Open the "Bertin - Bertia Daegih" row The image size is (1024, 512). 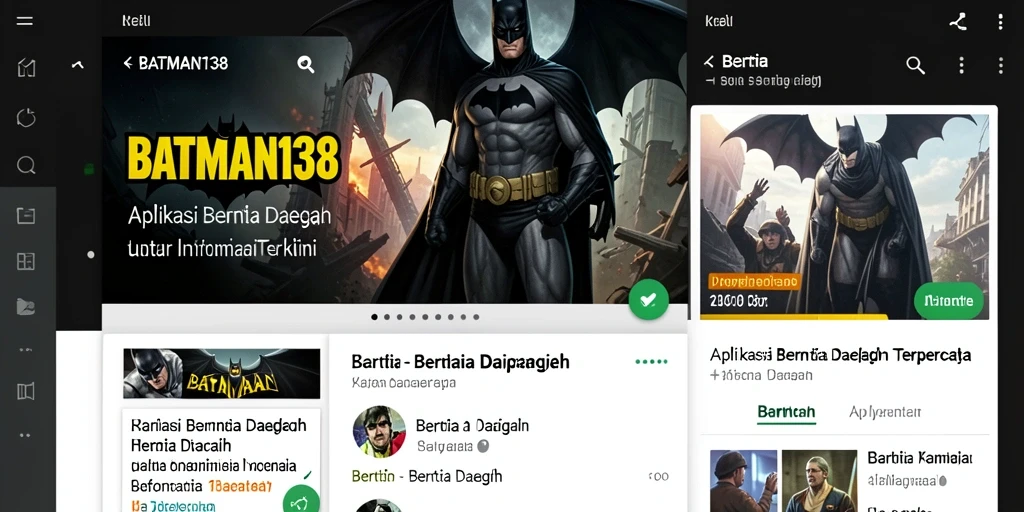(x=426, y=476)
